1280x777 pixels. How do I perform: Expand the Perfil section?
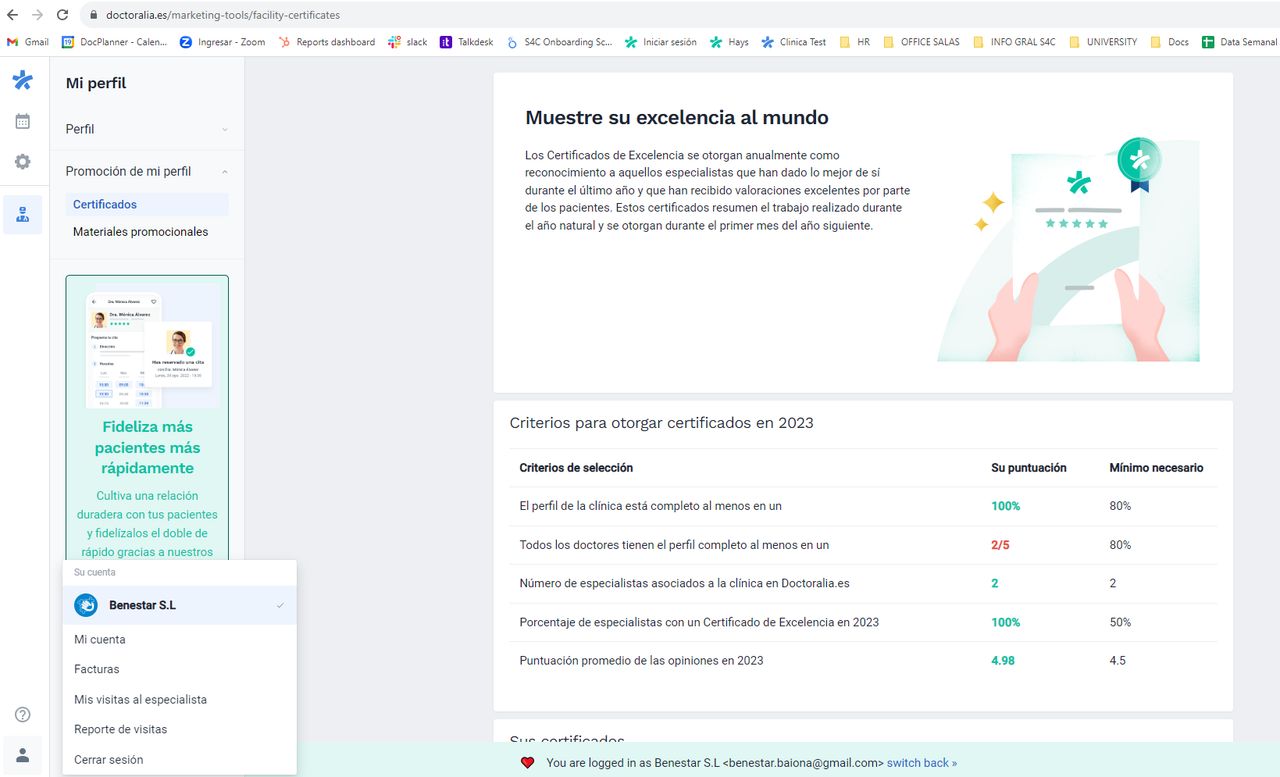(146, 129)
